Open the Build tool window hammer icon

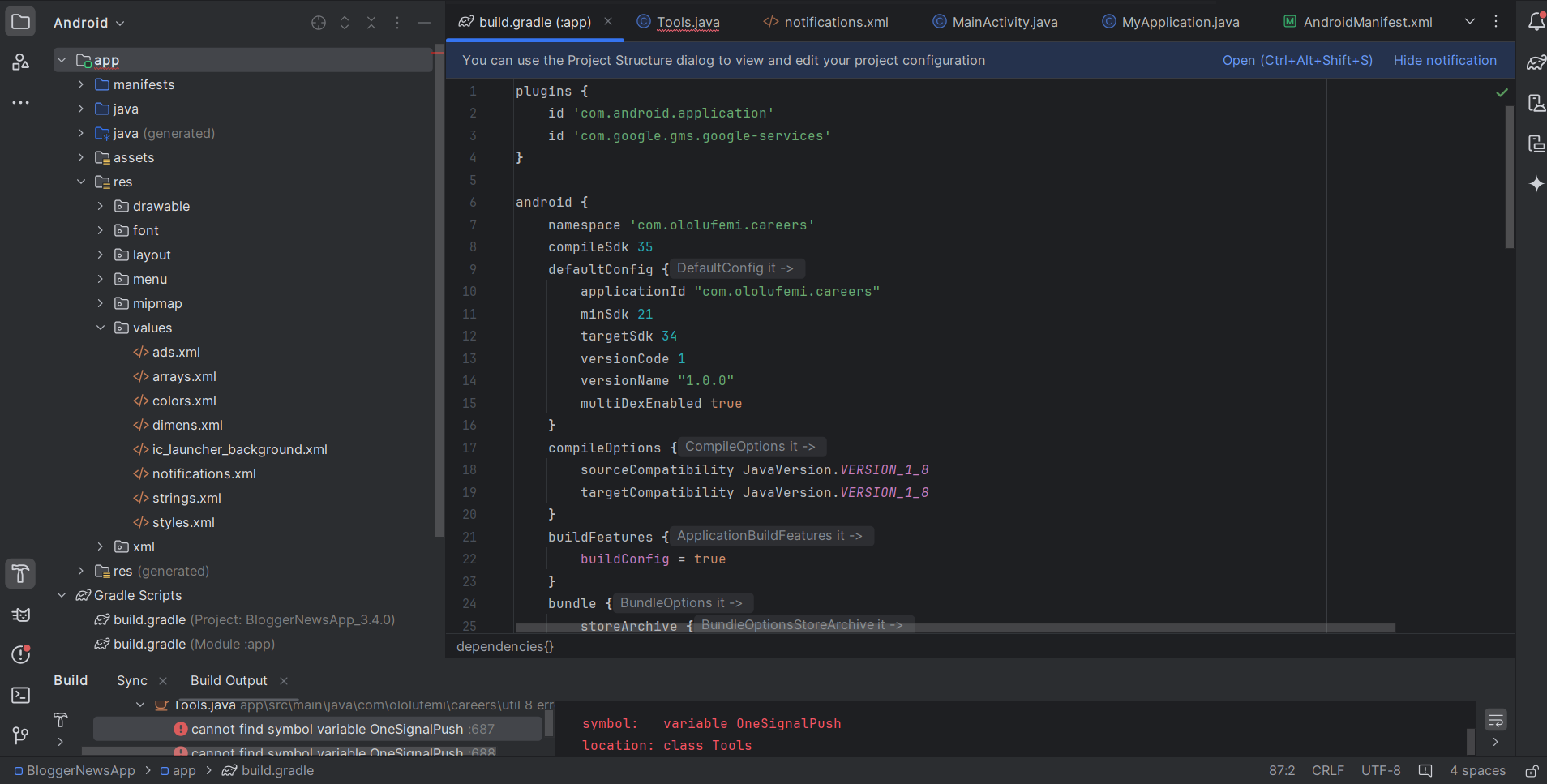[20, 574]
